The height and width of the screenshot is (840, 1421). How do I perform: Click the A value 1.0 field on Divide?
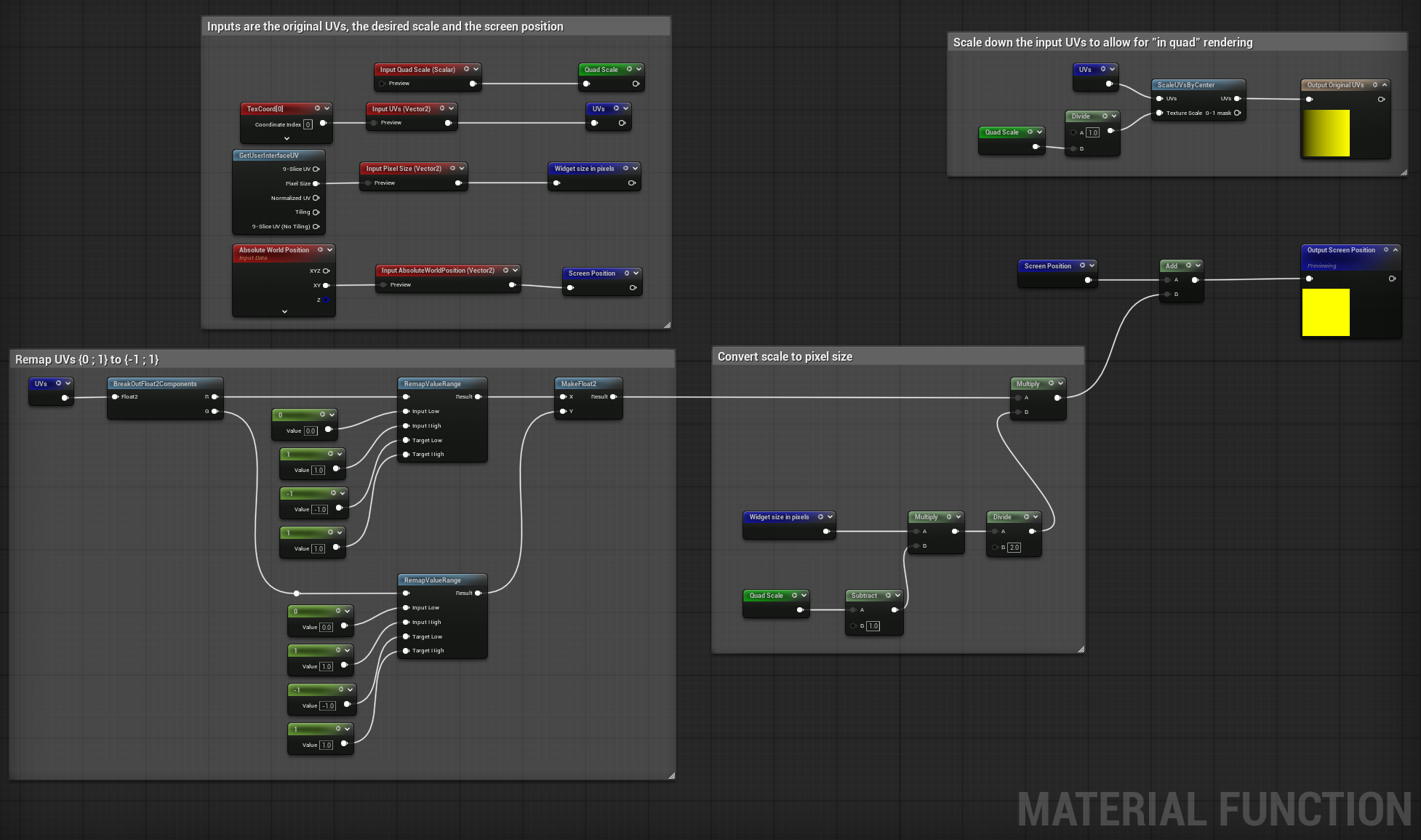(1092, 132)
